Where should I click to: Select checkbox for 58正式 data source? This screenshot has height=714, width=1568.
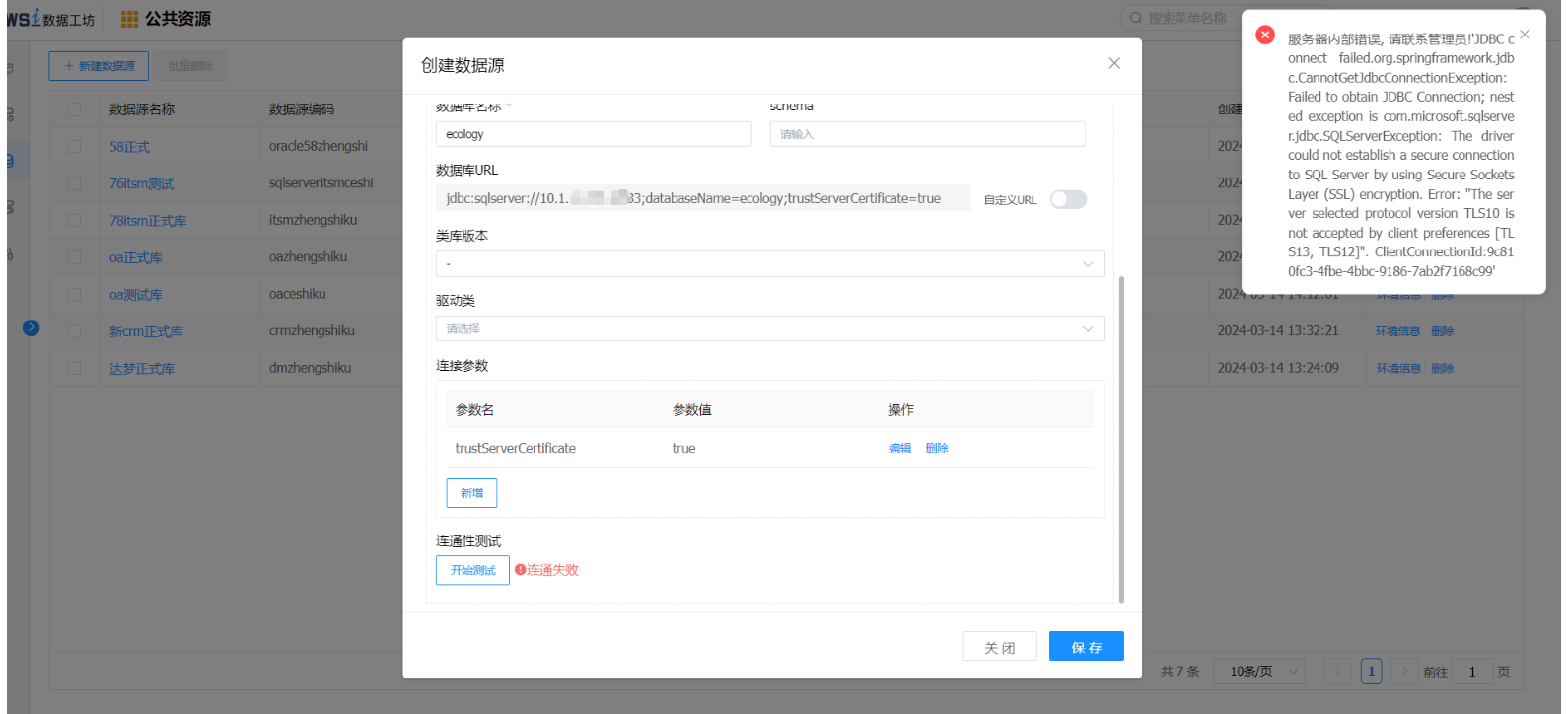pos(74,147)
